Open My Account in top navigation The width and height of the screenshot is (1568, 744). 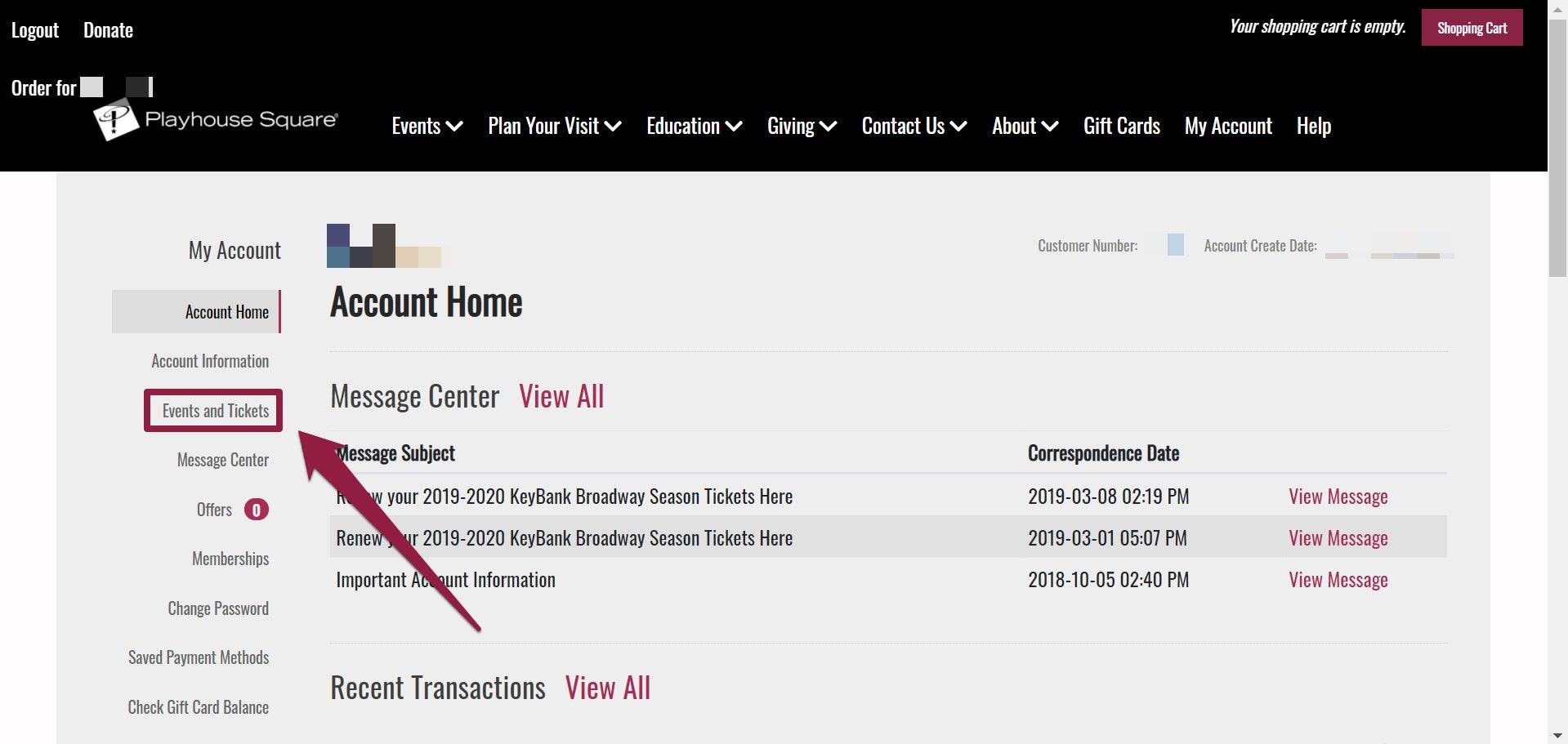pyautogui.click(x=1227, y=127)
